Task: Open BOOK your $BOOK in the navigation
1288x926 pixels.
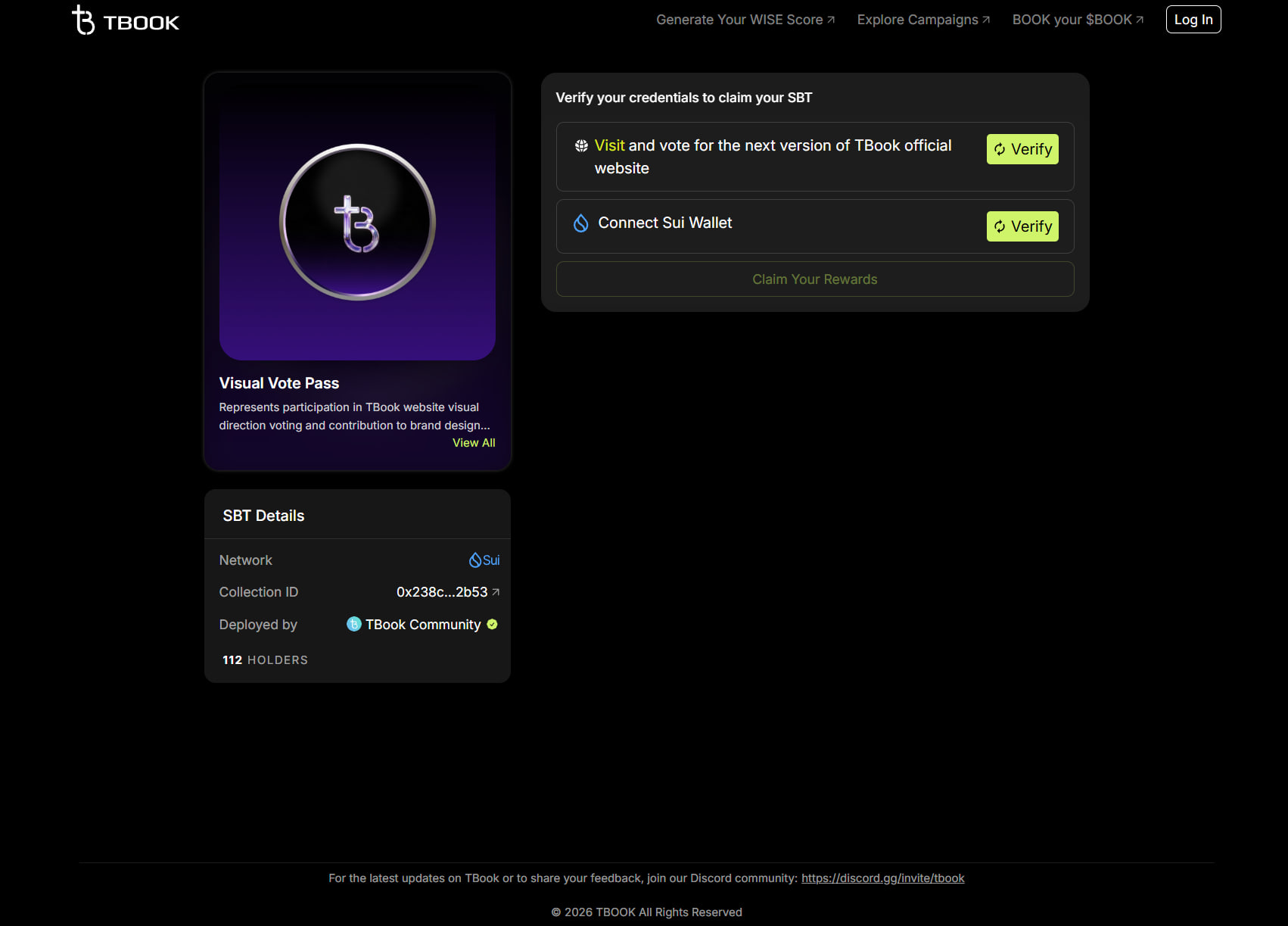Action: [1078, 20]
